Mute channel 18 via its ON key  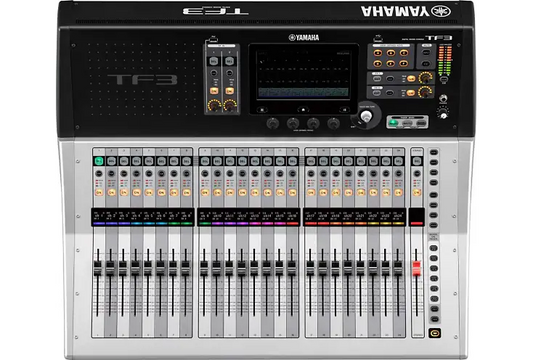[x=323, y=192]
